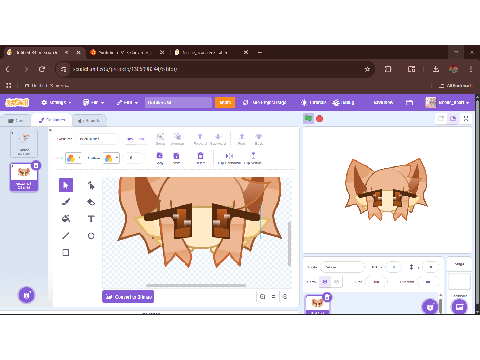Switch to the first browser tab
The height and width of the screenshot is (360, 480).
coord(37,52)
